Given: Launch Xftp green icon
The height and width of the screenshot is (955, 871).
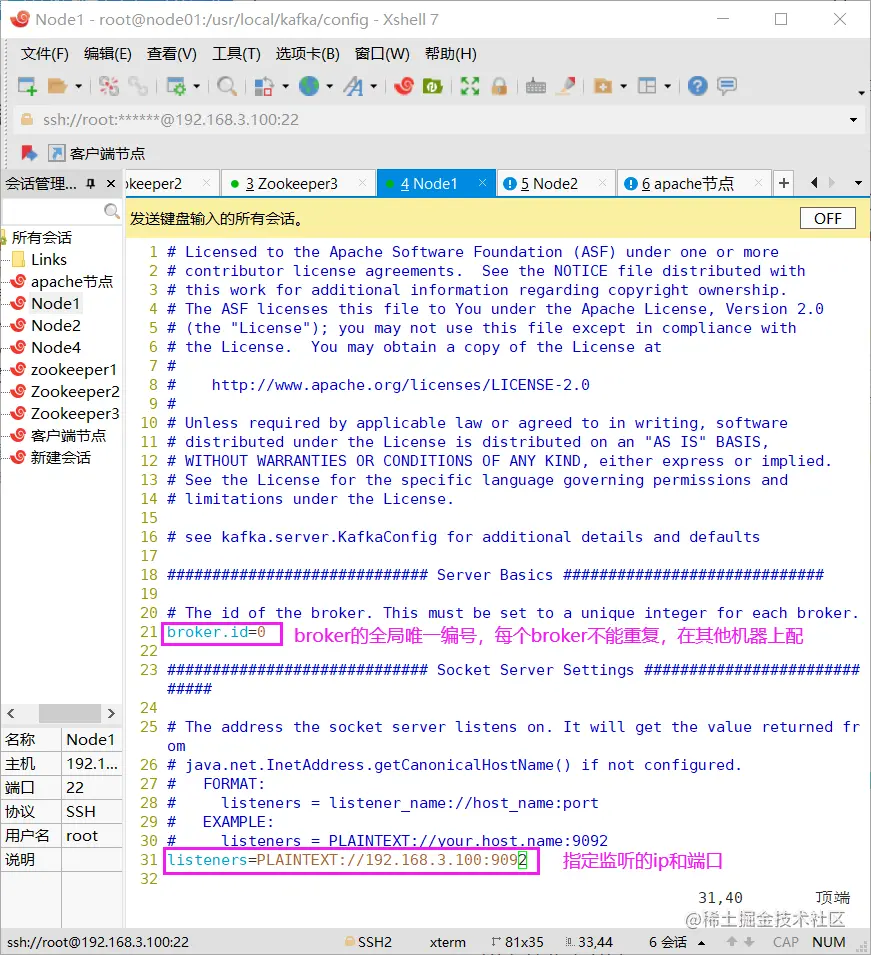Looking at the screenshot, I should point(432,86).
